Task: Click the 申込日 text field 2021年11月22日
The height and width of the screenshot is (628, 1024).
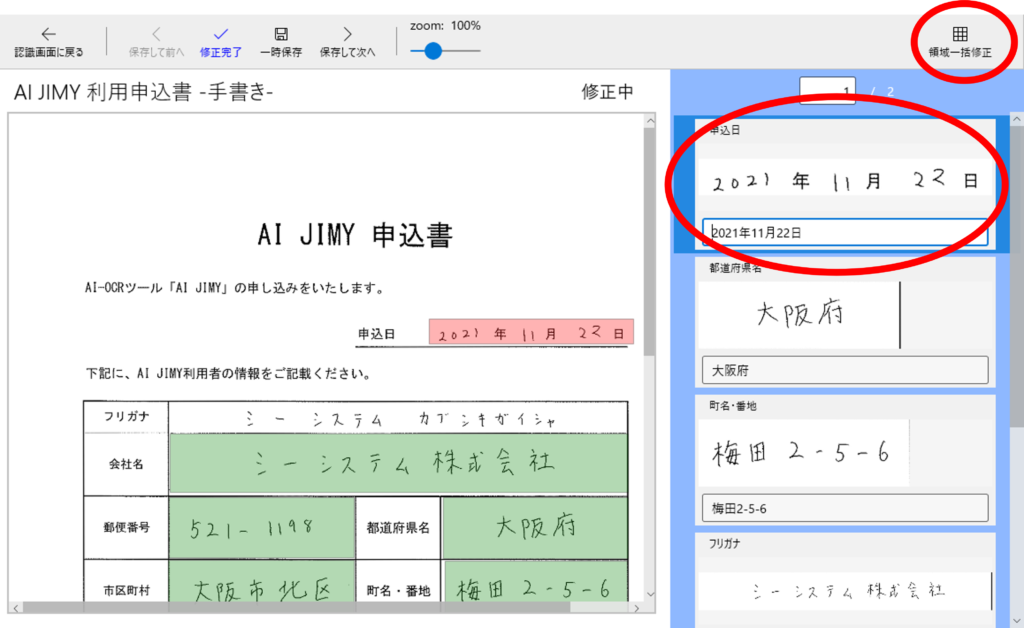Action: pyautogui.click(x=844, y=232)
